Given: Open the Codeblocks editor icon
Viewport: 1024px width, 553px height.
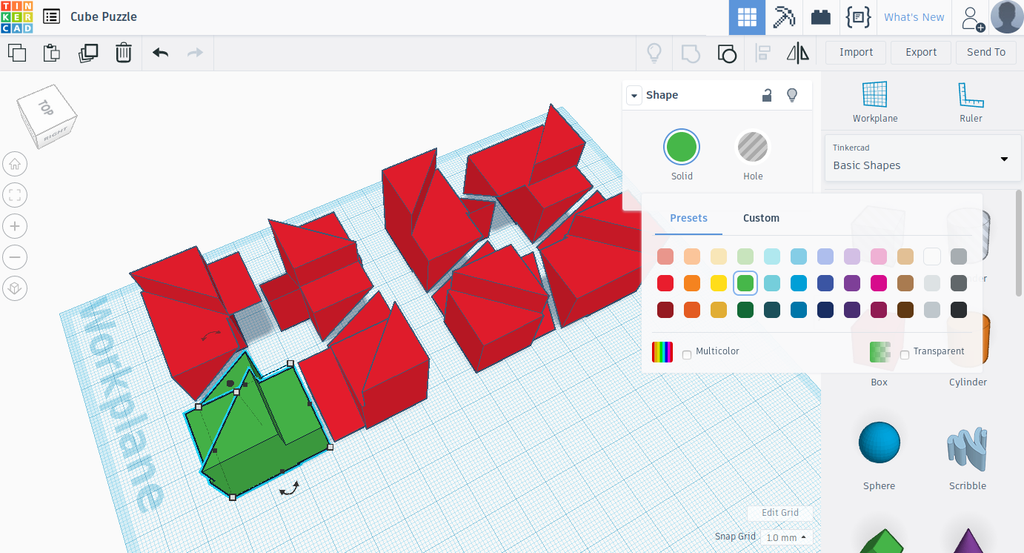Looking at the screenshot, I should point(858,17).
